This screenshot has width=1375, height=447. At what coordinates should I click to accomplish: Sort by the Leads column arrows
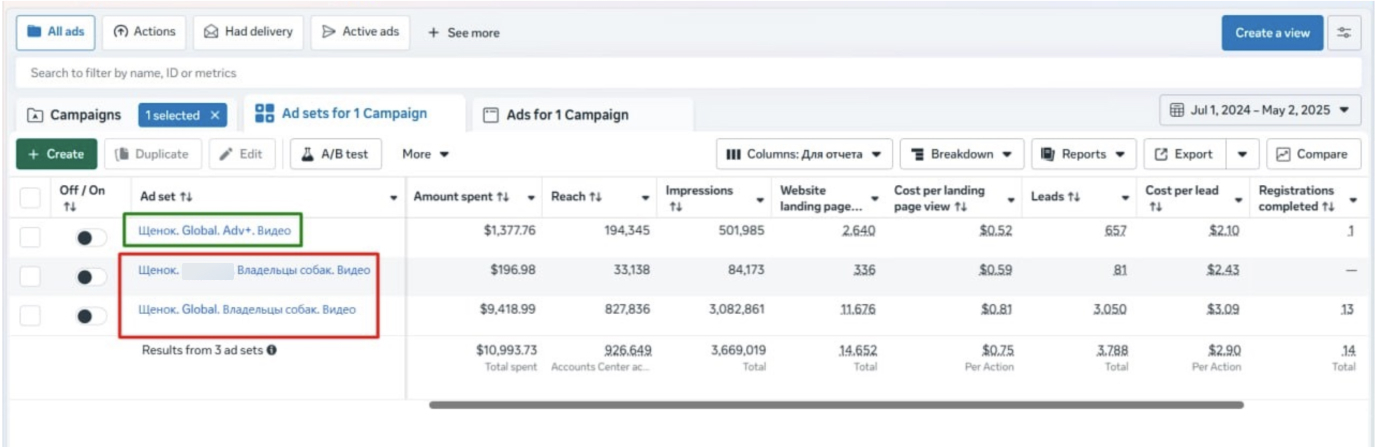pos(1074,197)
